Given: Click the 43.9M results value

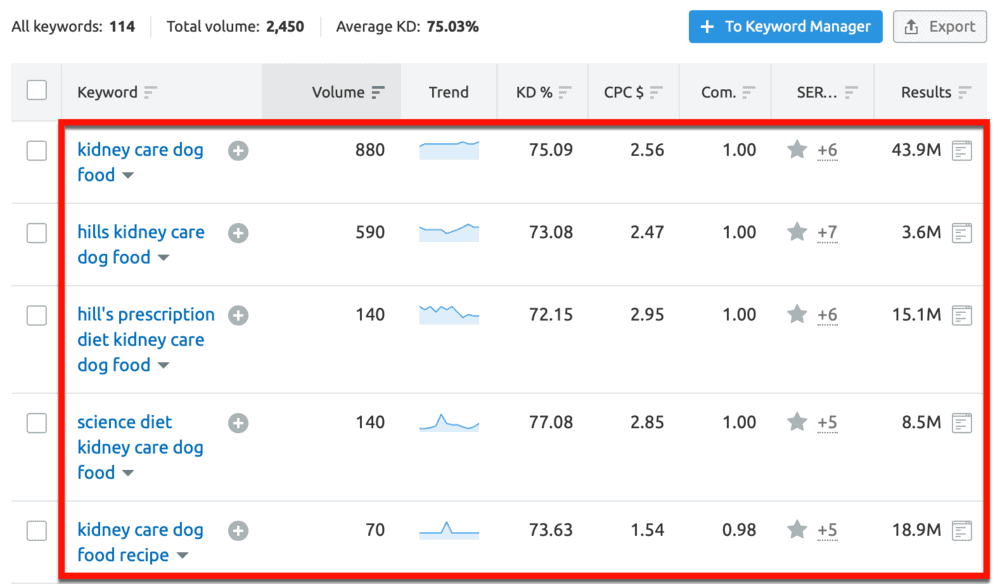Looking at the screenshot, I should tap(916, 150).
